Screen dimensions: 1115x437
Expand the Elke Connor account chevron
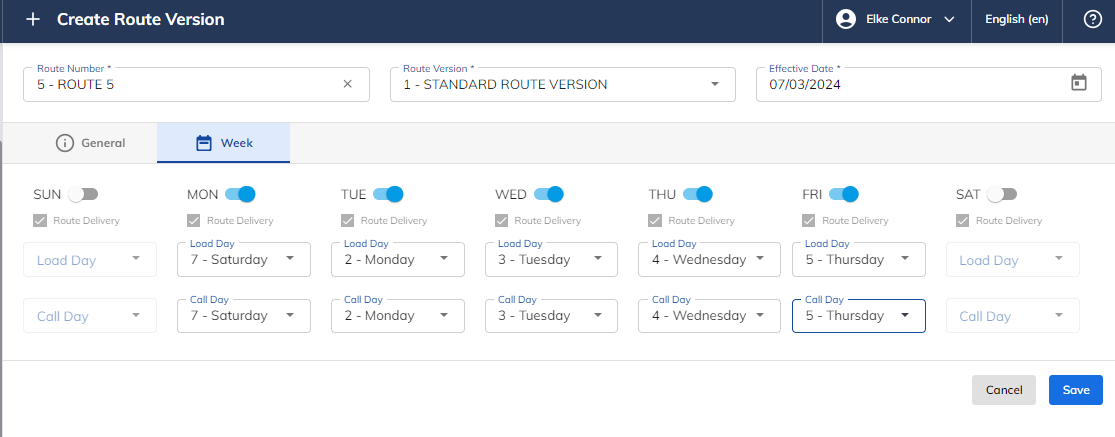click(x=949, y=20)
